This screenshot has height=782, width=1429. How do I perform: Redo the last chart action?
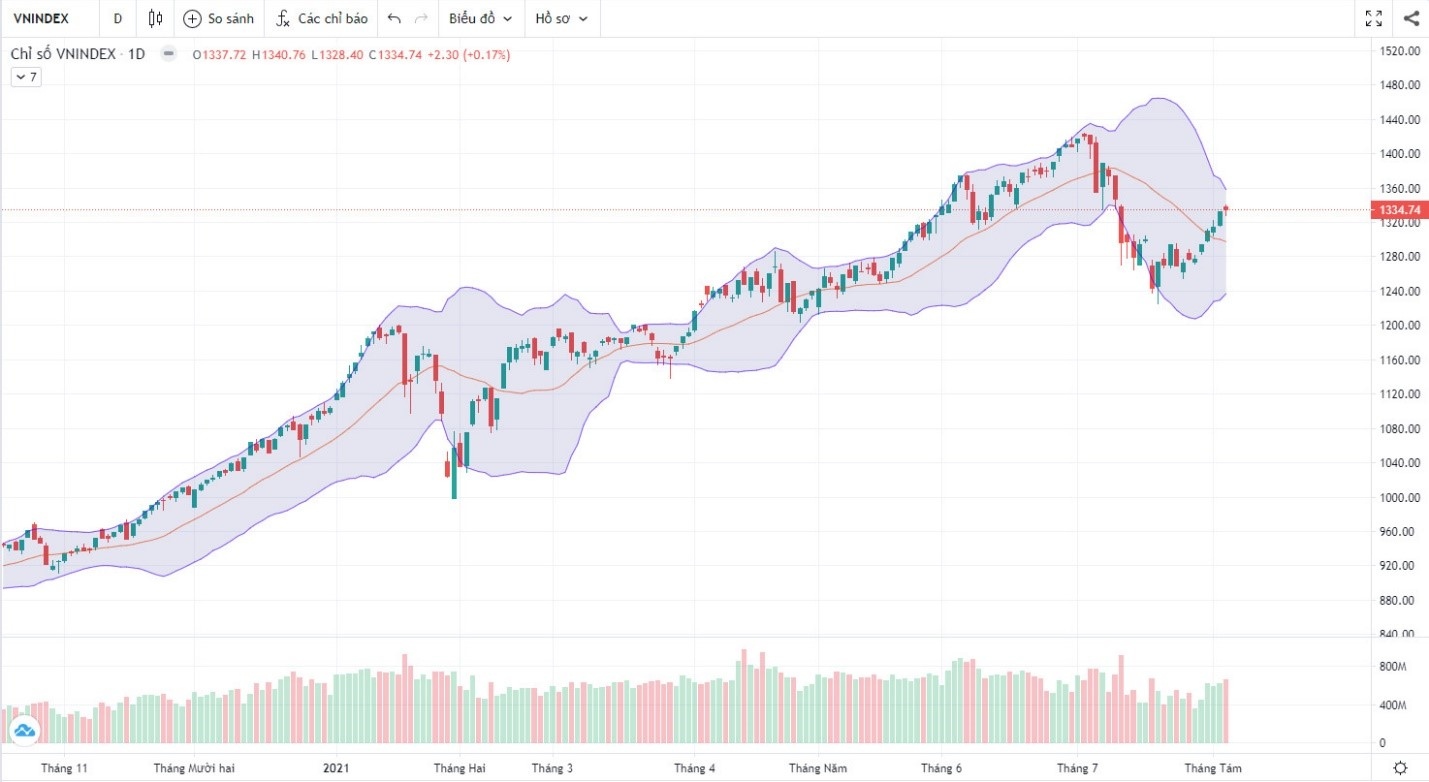pos(421,18)
